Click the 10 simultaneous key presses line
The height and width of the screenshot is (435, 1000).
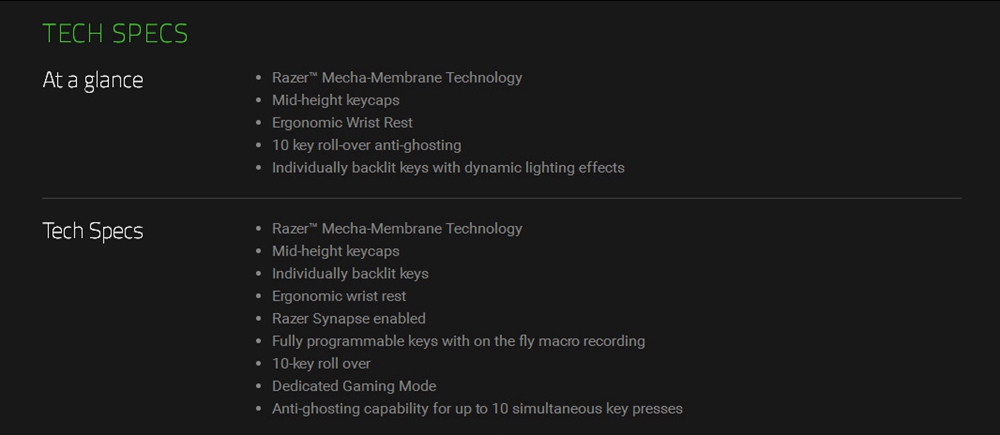click(x=477, y=409)
